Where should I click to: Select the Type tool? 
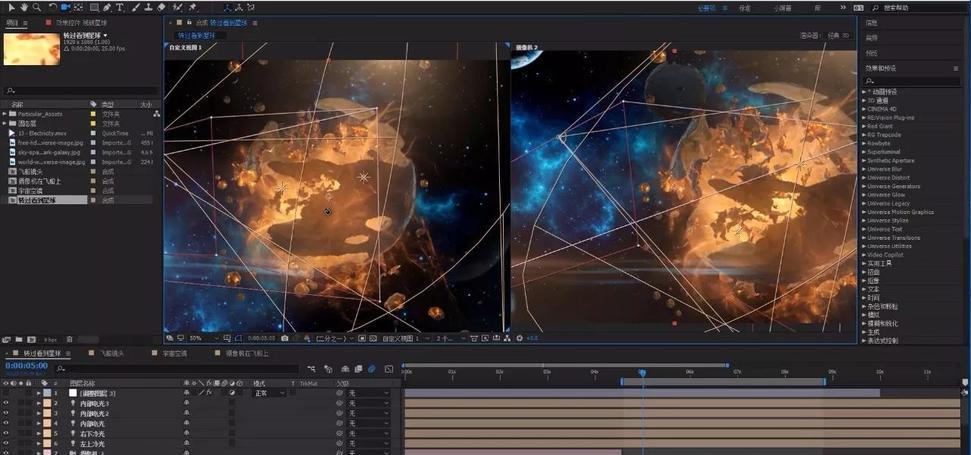120,7
